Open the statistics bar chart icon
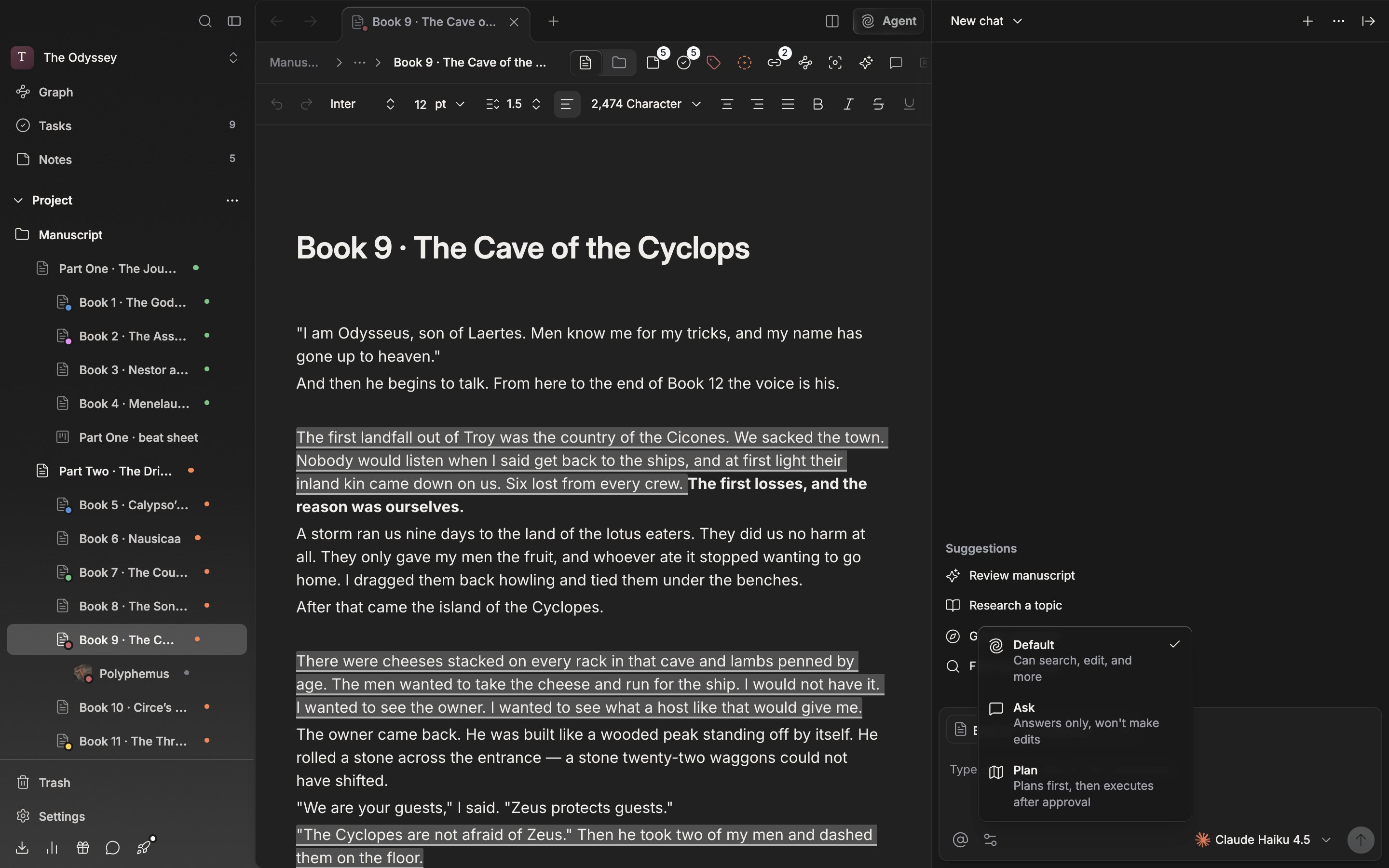1389x868 pixels. [52, 848]
